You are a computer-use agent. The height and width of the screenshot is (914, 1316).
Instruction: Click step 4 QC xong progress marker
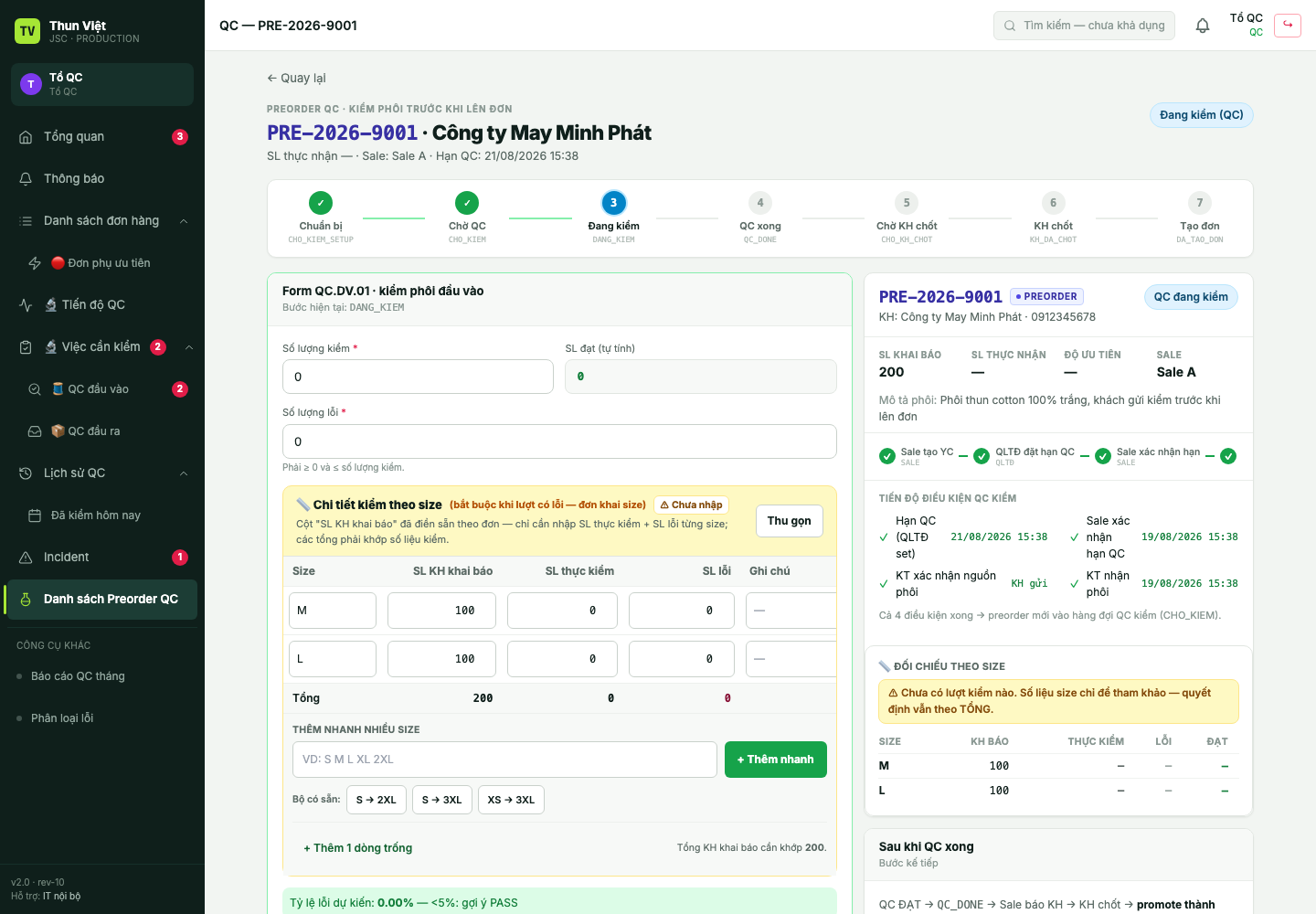click(x=760, y=203)
